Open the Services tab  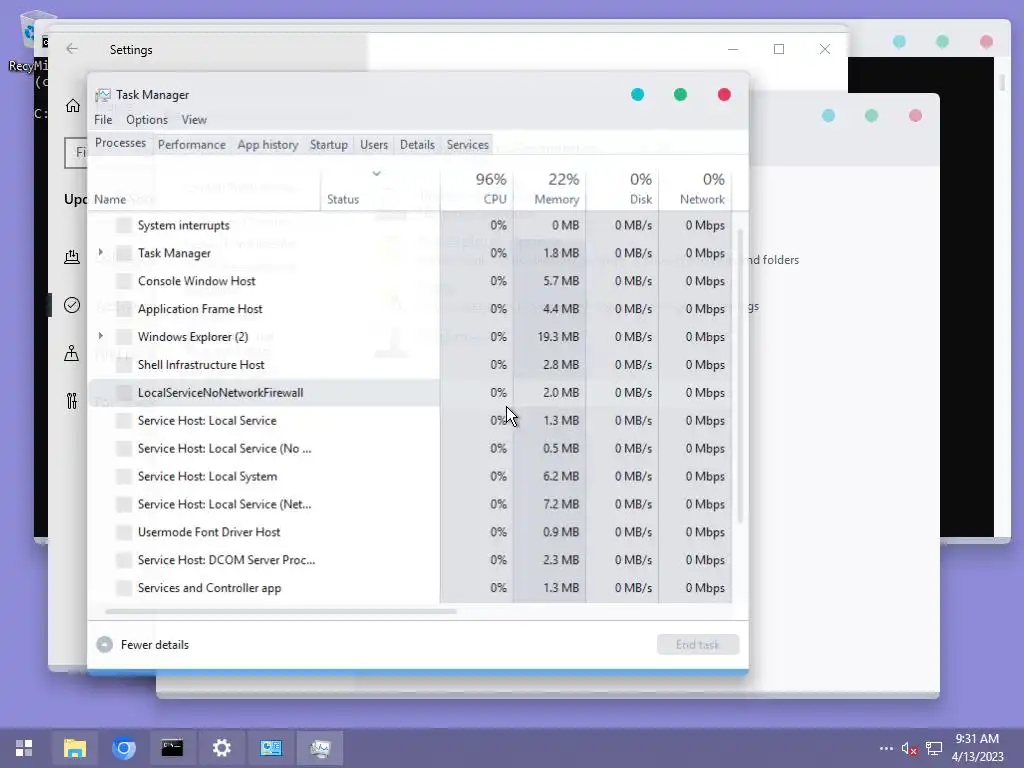coord(468,144)
